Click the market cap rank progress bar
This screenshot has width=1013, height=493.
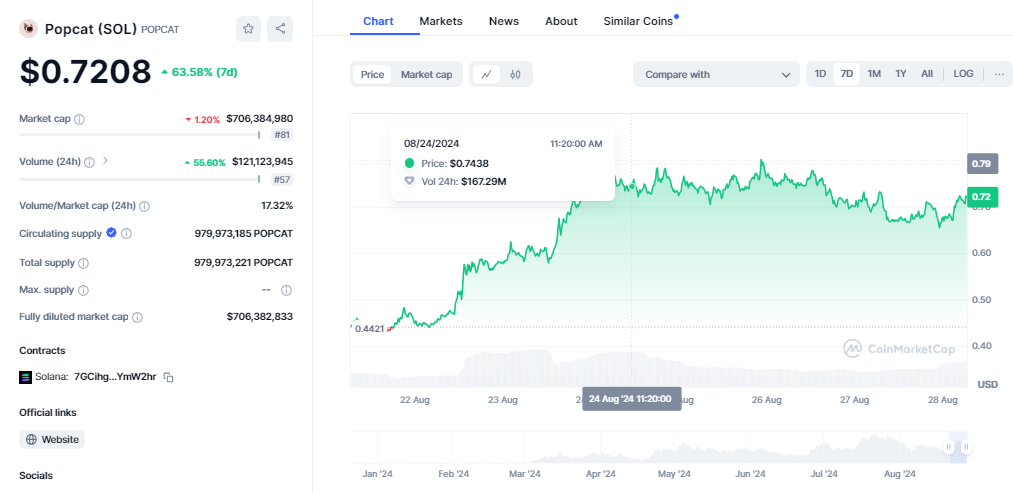pyautogui.click(x=140, y=134)
